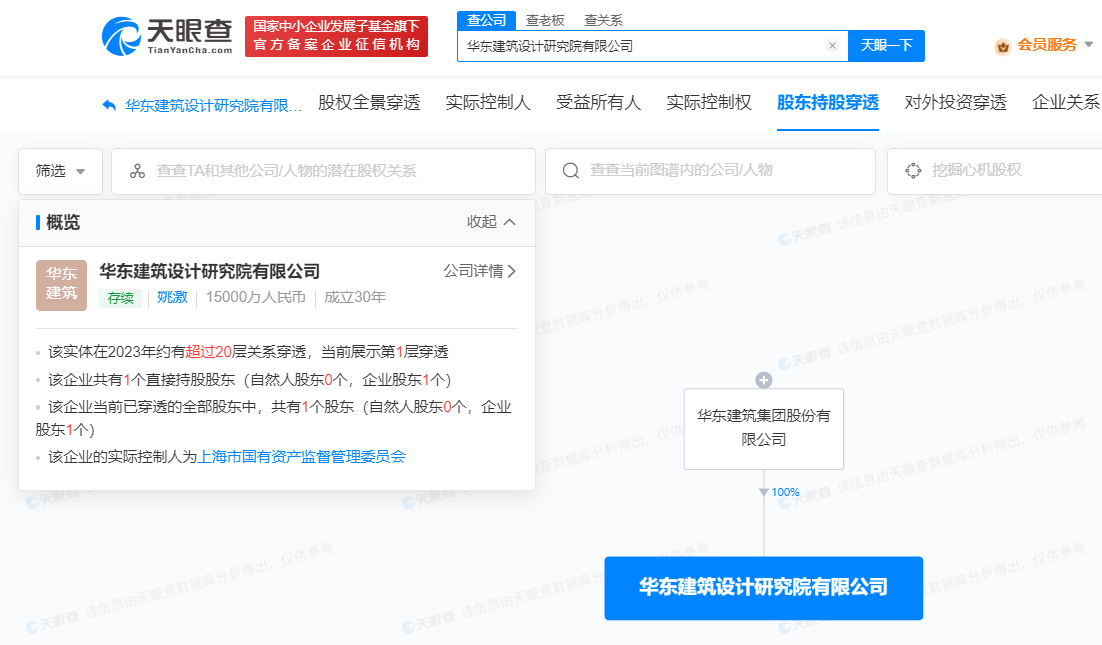Switch to 查老板 search tab
This screenshot has width=1102, height=645.
545,20
